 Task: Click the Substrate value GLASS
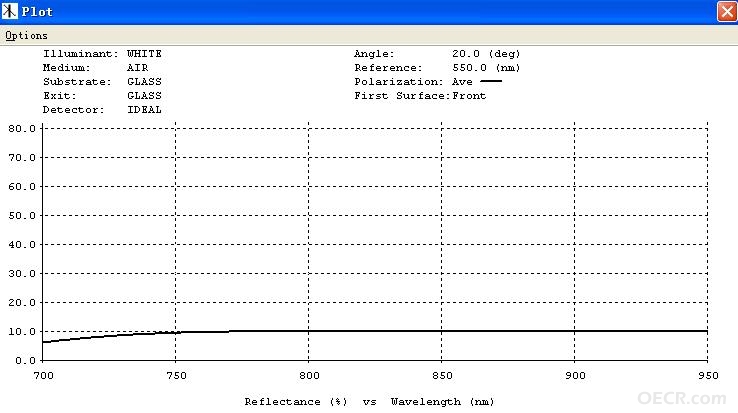pos(144,81)
